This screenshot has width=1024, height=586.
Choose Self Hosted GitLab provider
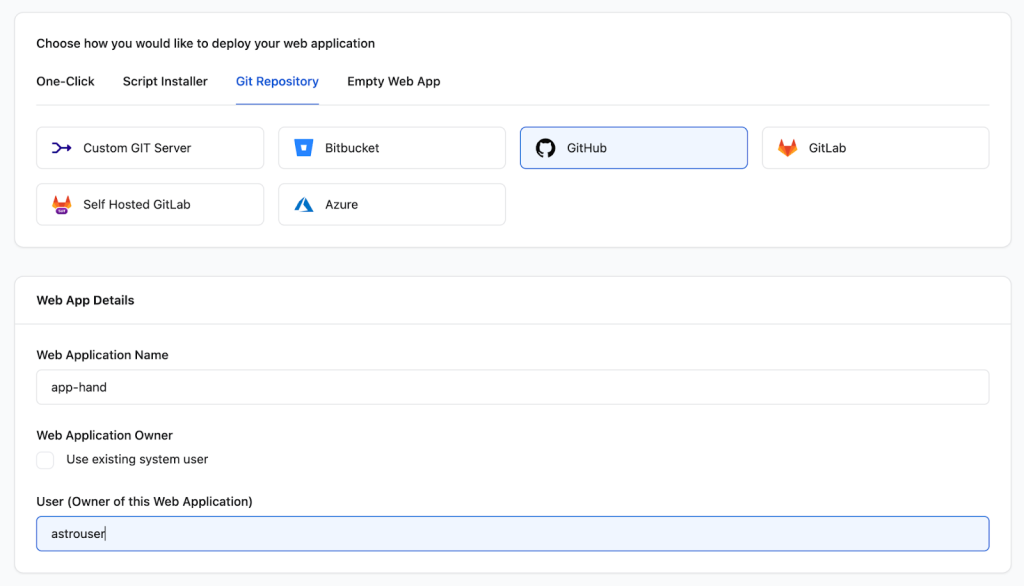[x=150, y=204]
